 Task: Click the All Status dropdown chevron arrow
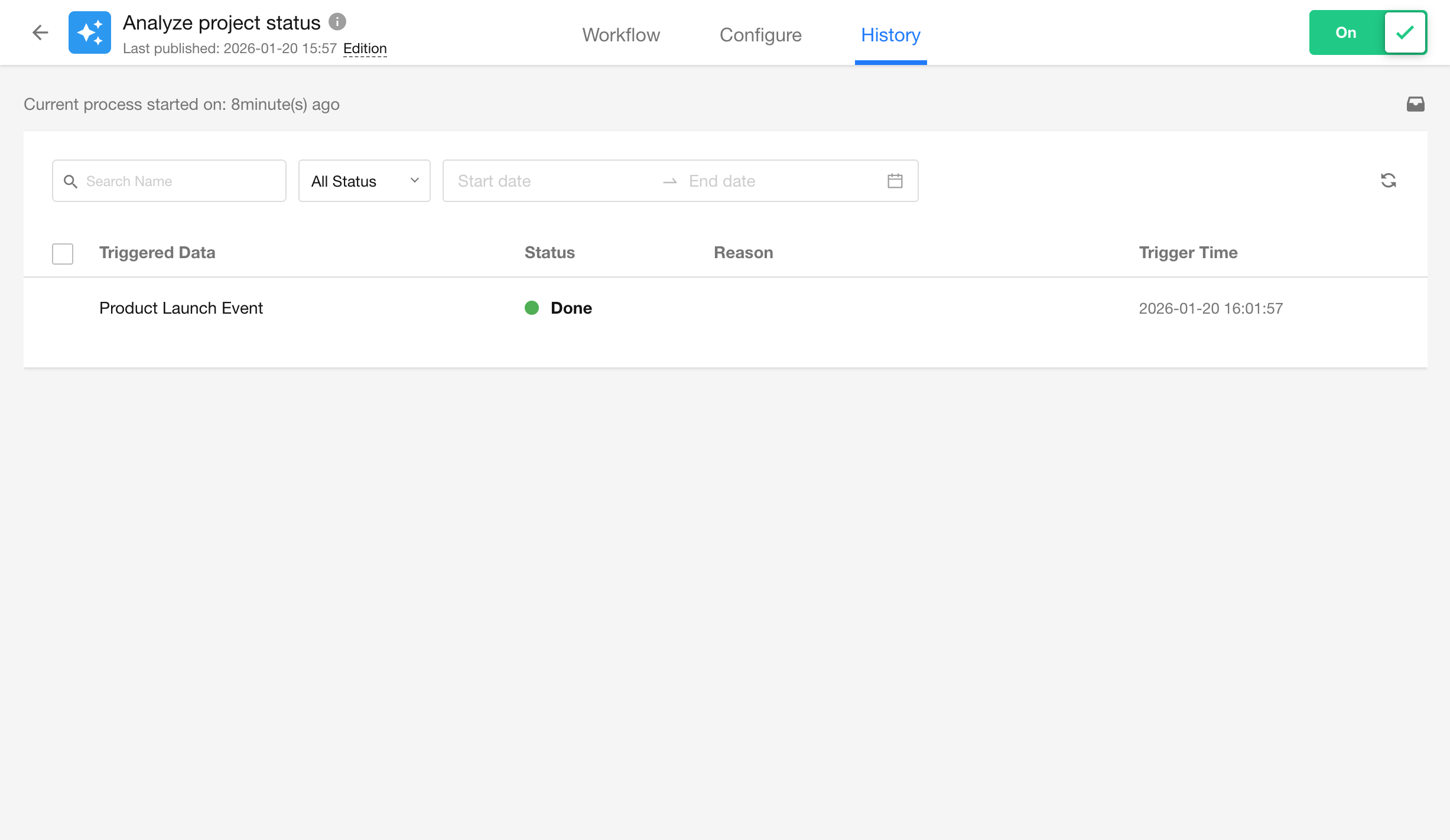coord(415,181)
